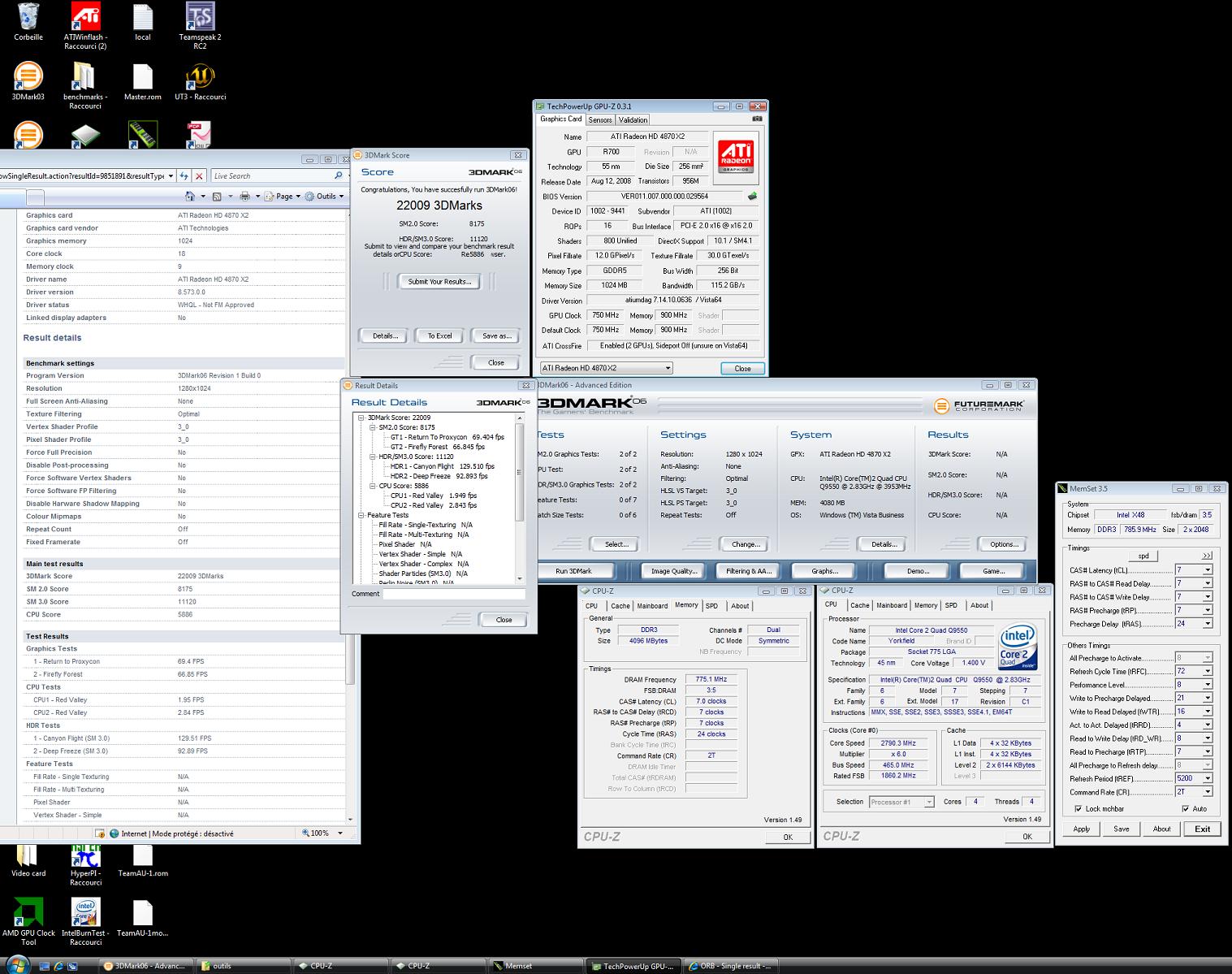Expand MemSet timings with the >> button

tap(1207, 556)
